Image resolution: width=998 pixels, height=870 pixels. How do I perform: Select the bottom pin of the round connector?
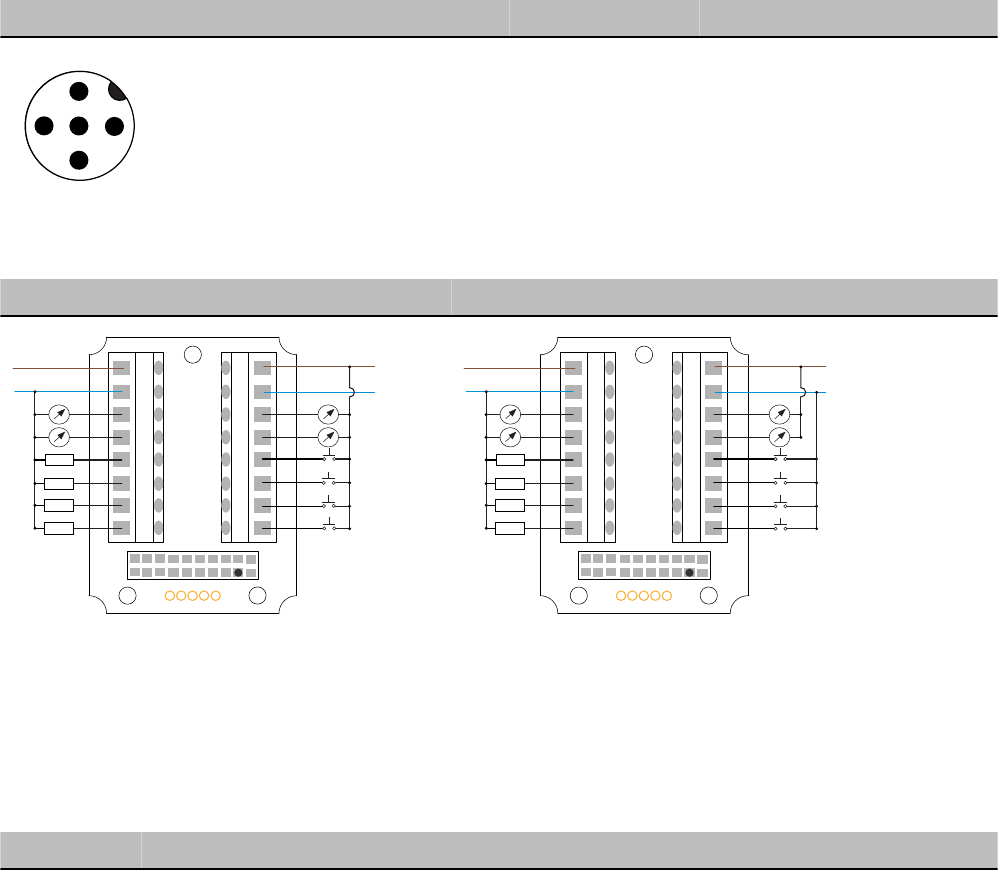[79, 160]
